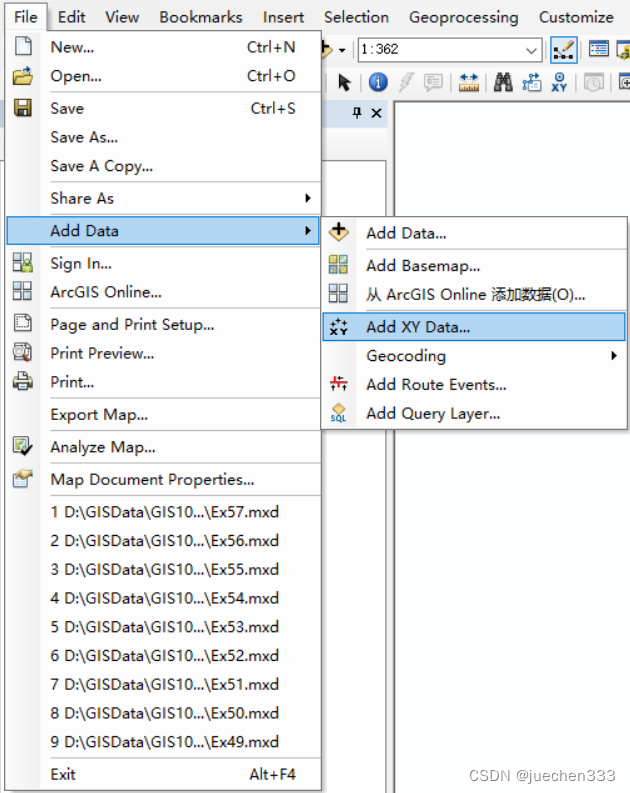Click the Find Route toolbar icon
This screenshot has width=630, height=793.
pyautogui.click(x=532, y=82)
